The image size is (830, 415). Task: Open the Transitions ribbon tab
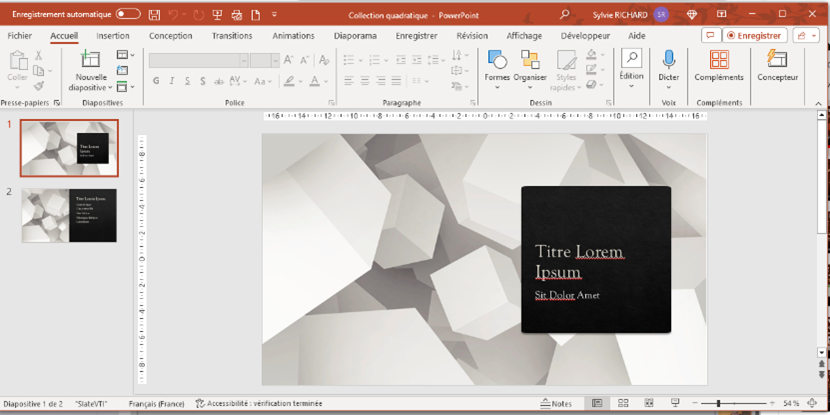coord(232,36)
